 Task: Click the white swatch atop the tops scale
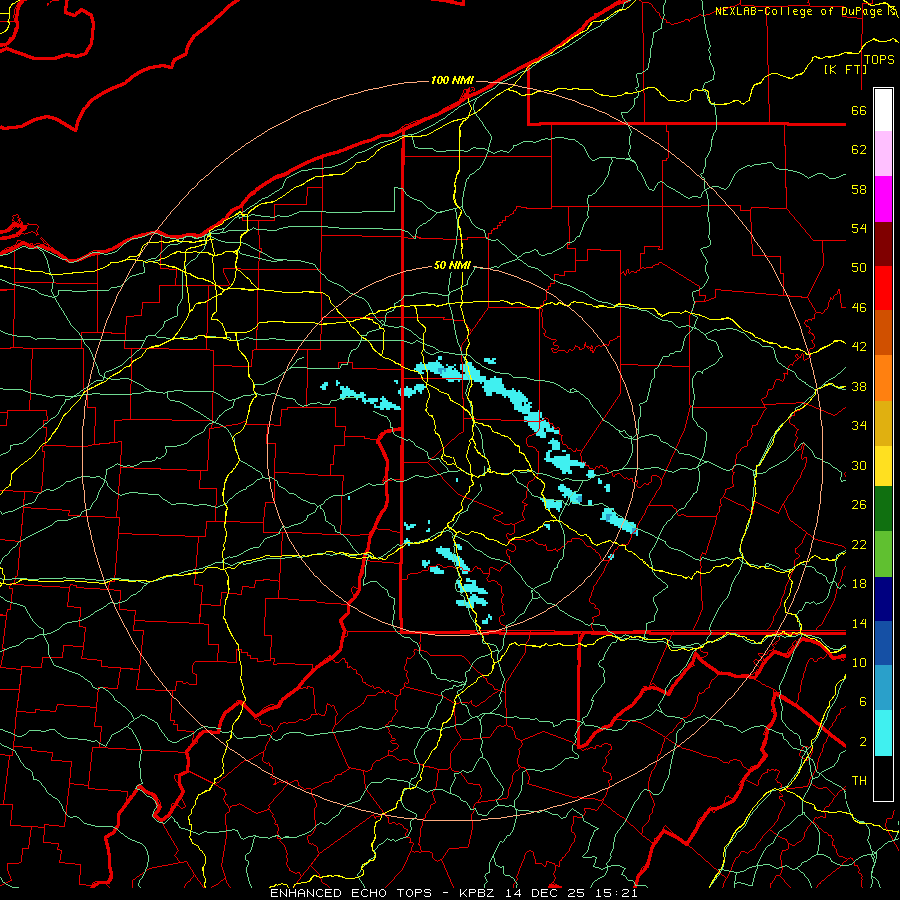pyautogui.click(x=883, y=110)
